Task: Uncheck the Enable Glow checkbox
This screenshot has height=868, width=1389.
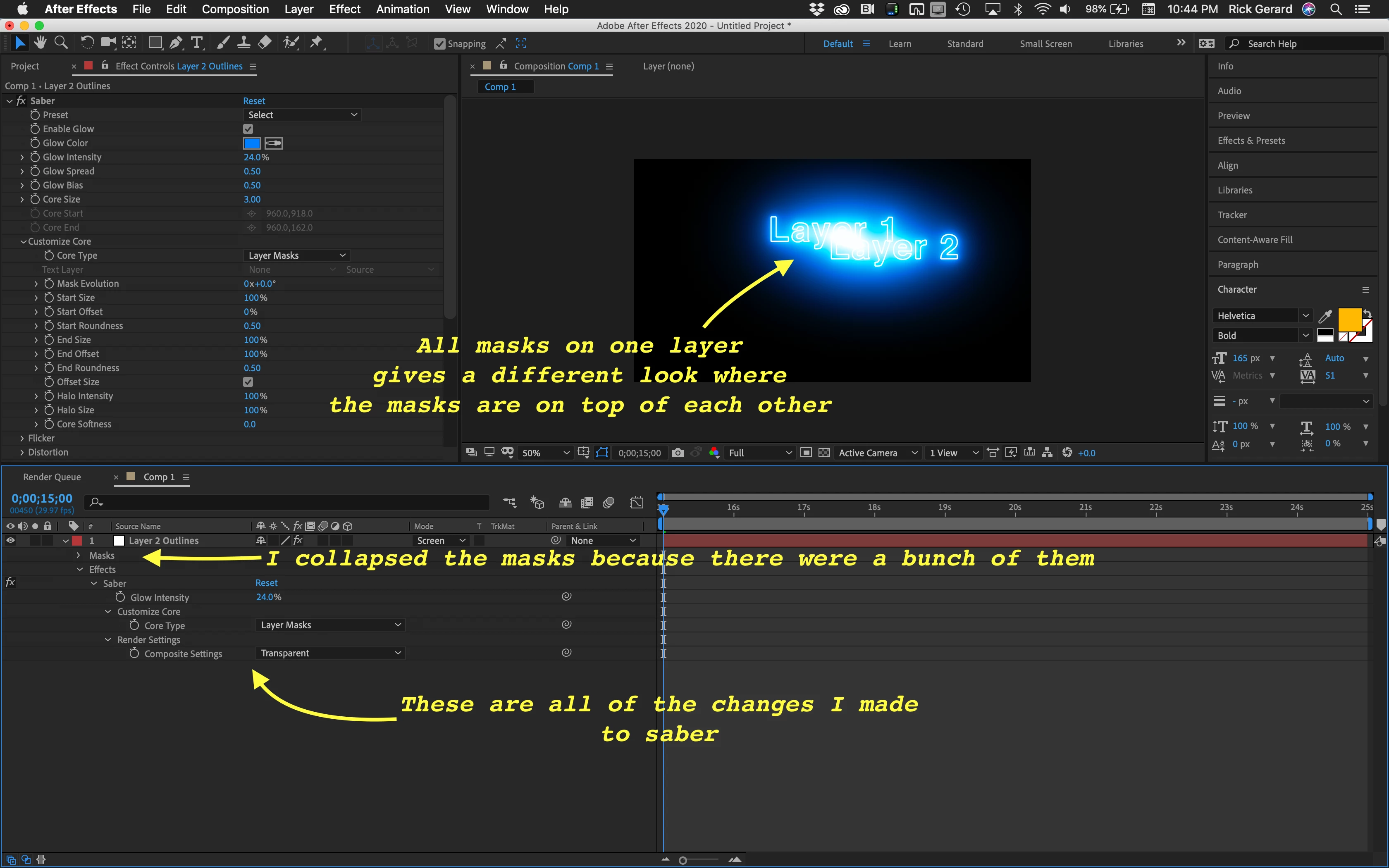Action: coord(248,129)
